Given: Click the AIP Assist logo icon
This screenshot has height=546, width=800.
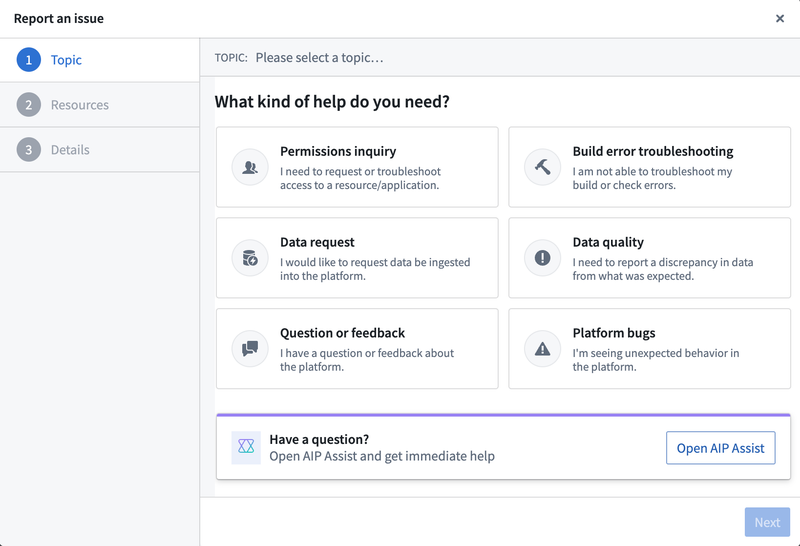Looking at the screenshot, I should pyautogui.click(x=246, y=448).
